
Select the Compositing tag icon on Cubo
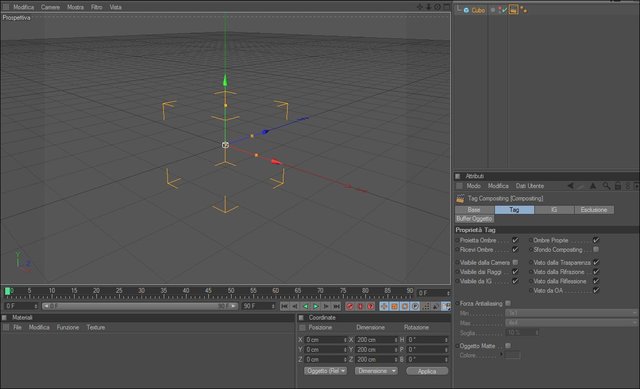(x=513, y=10)
